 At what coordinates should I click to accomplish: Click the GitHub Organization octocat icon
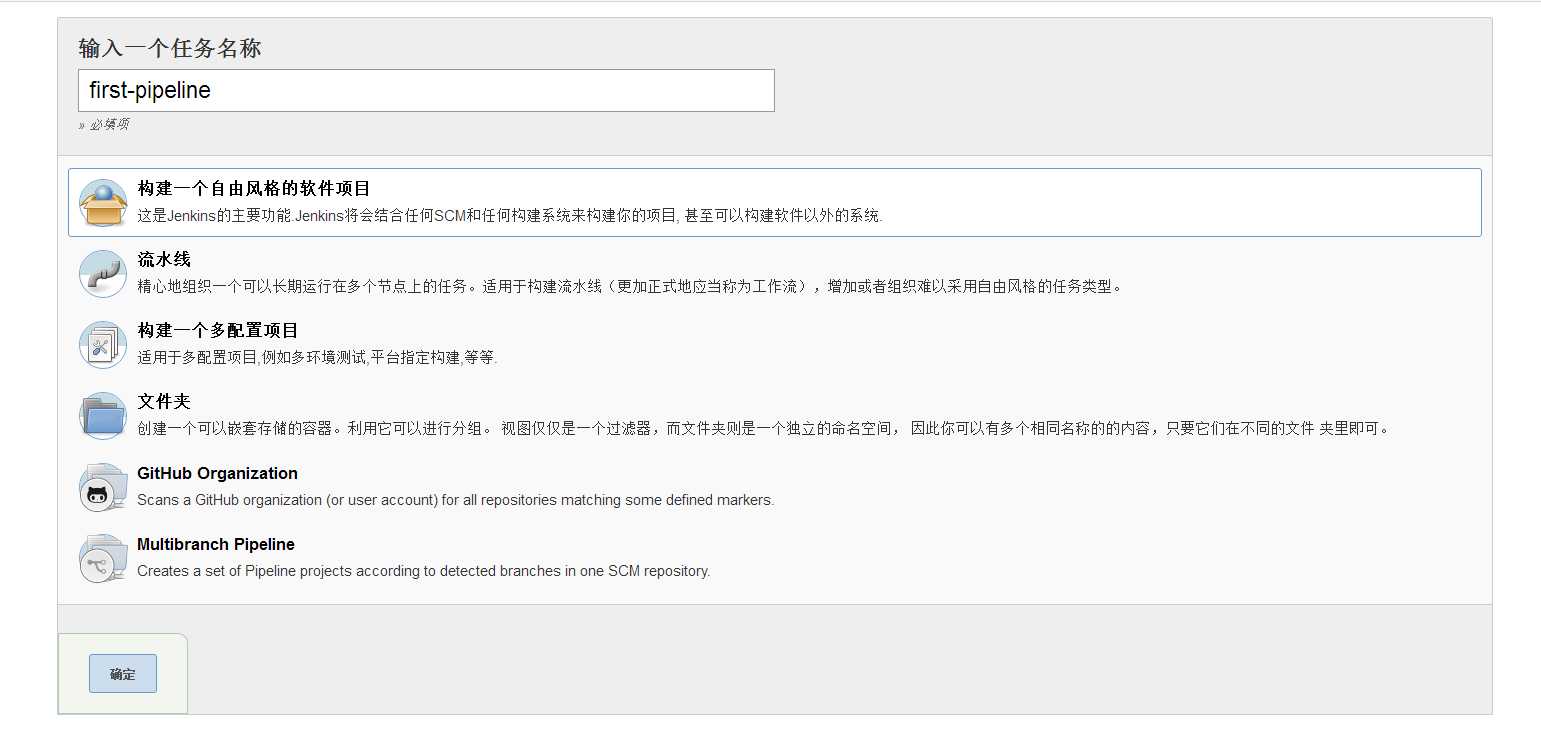click(103, 488)
